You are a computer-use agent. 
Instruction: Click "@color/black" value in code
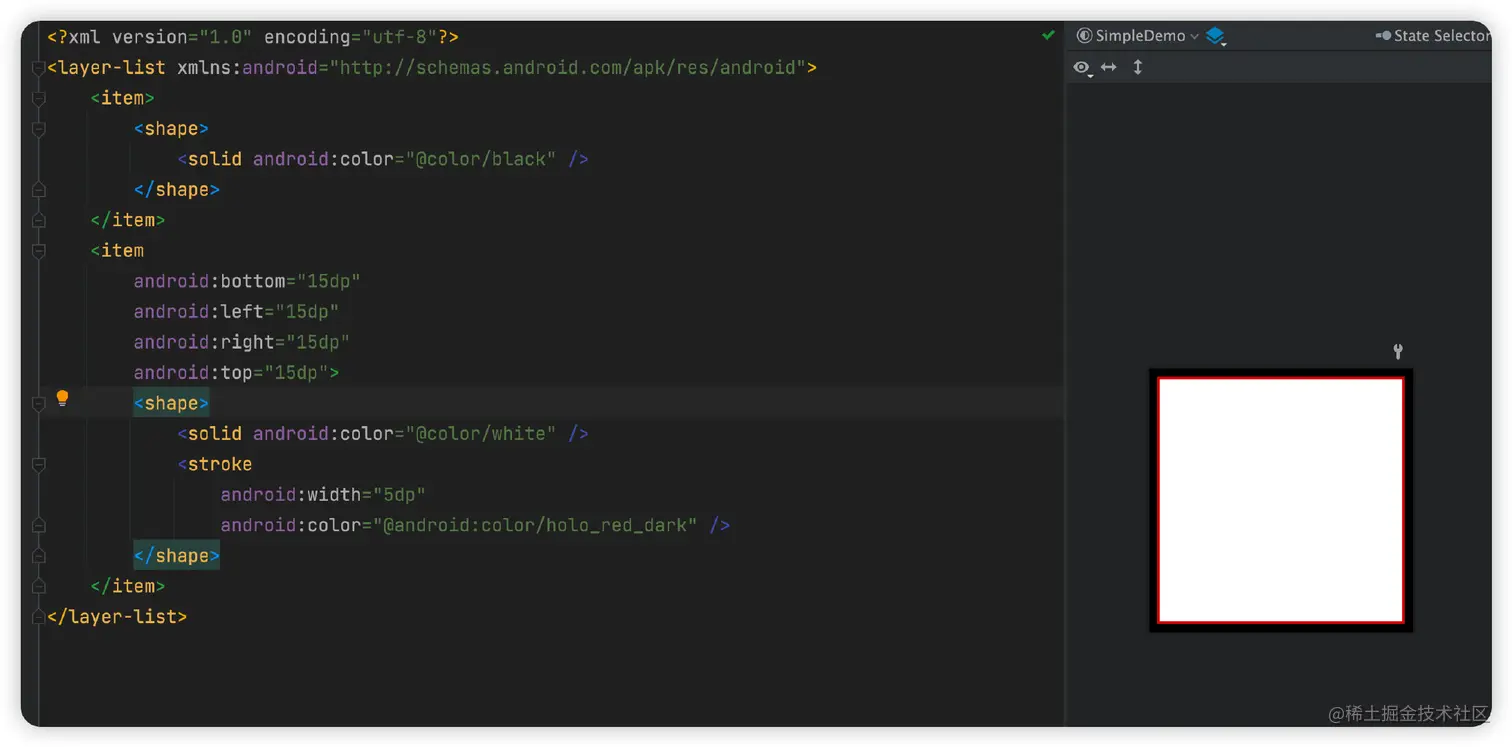[x=480, y=159]
